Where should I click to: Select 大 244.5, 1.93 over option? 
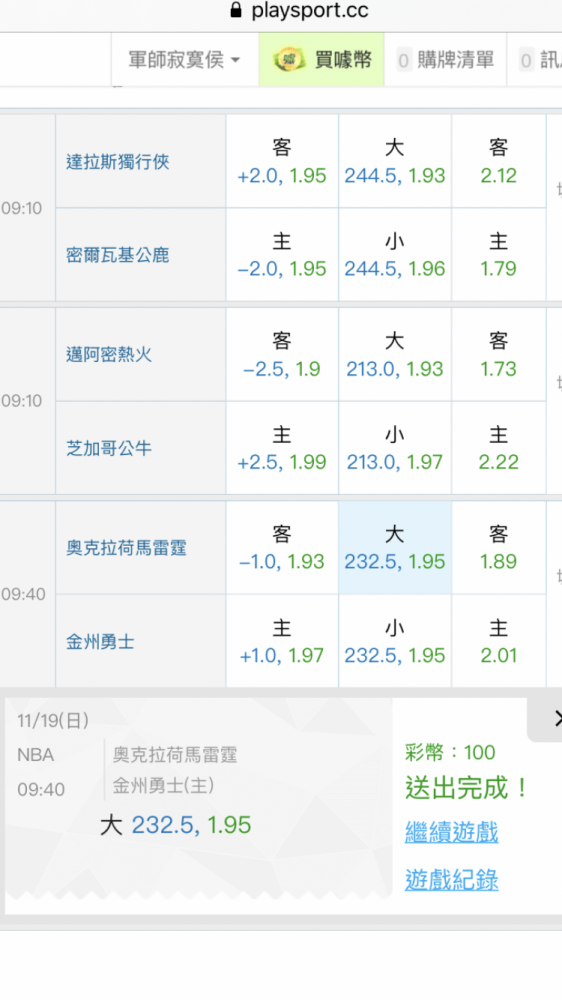pyautogui.click(x=395, y=161)
